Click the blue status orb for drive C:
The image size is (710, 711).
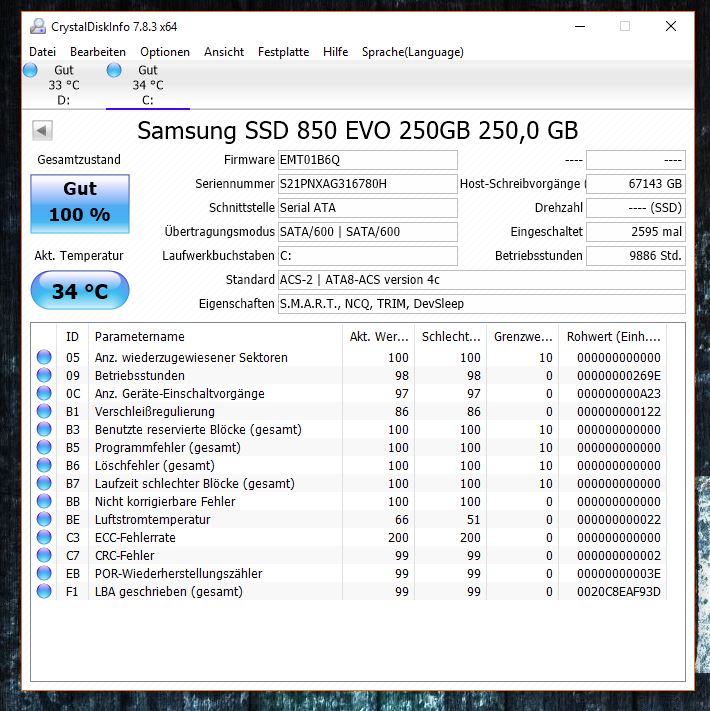[114, 70]
